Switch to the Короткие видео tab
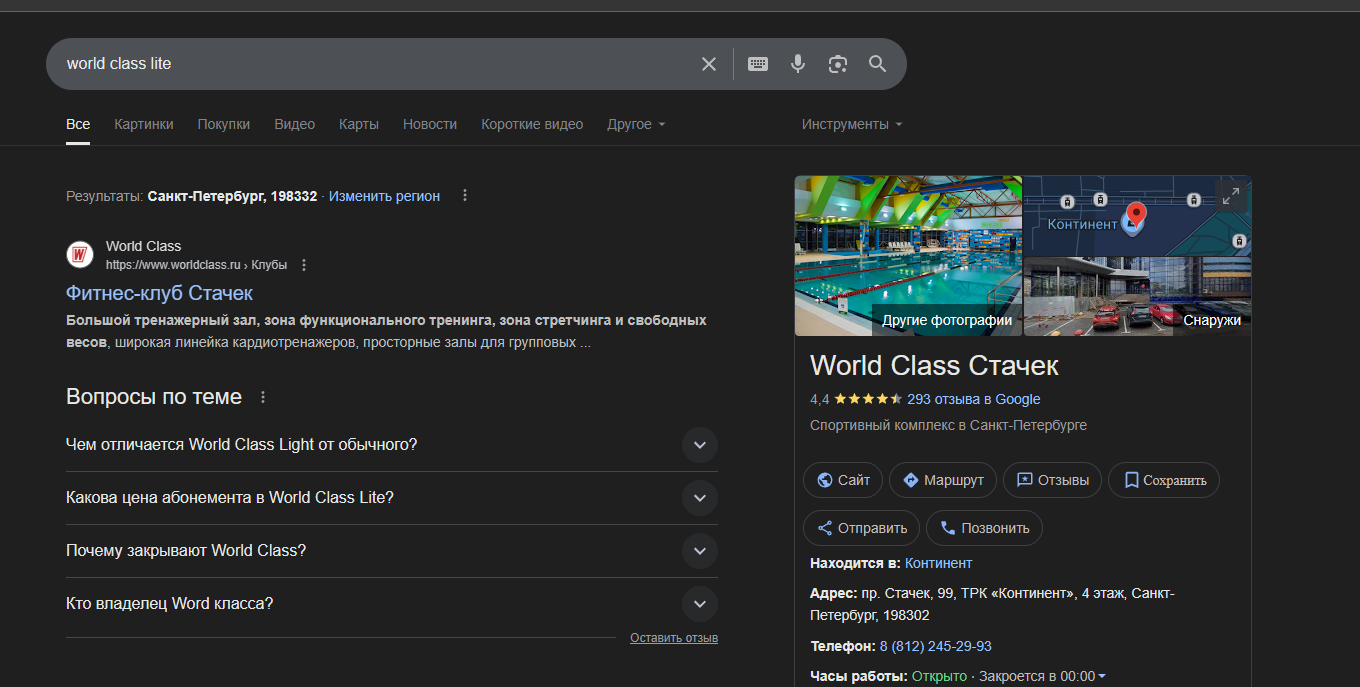This screenshot has height=687, width=1360. click(532, 124)
